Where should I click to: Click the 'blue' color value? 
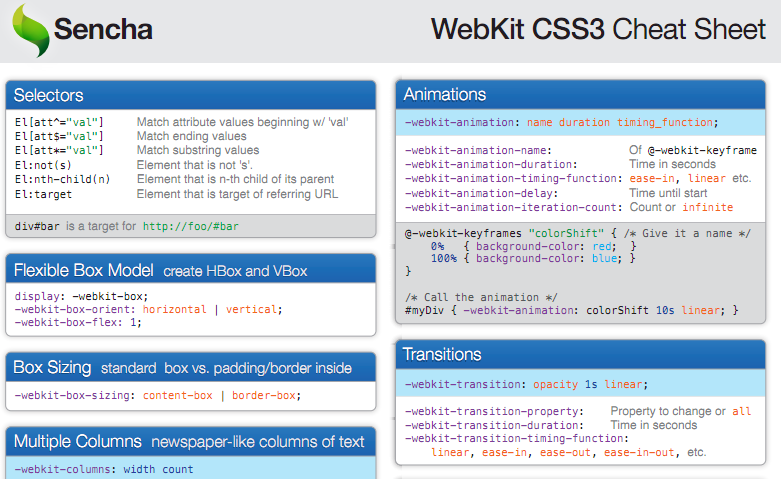tap(604, 258)
